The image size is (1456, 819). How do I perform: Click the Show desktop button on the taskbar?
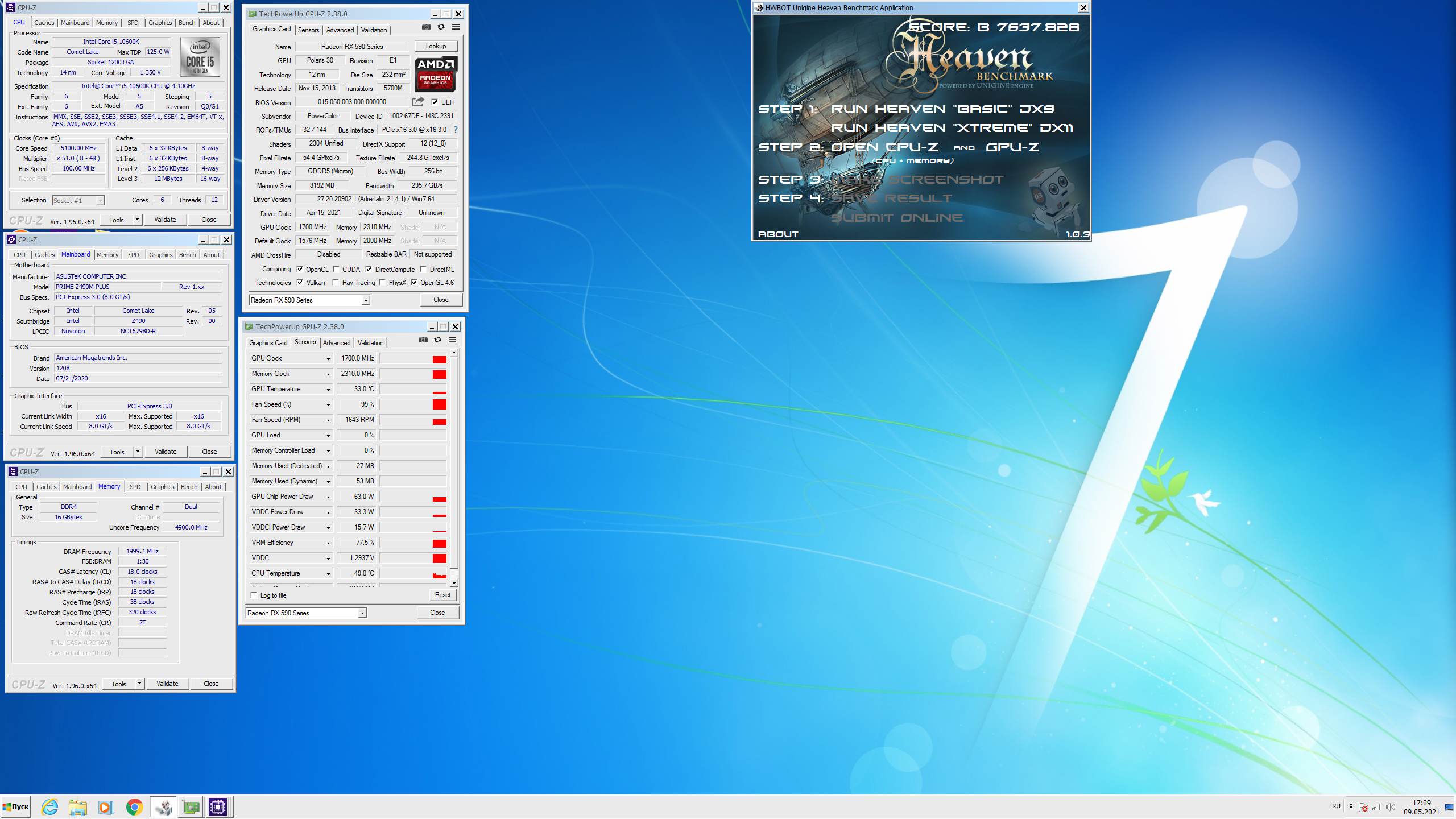1450,806
